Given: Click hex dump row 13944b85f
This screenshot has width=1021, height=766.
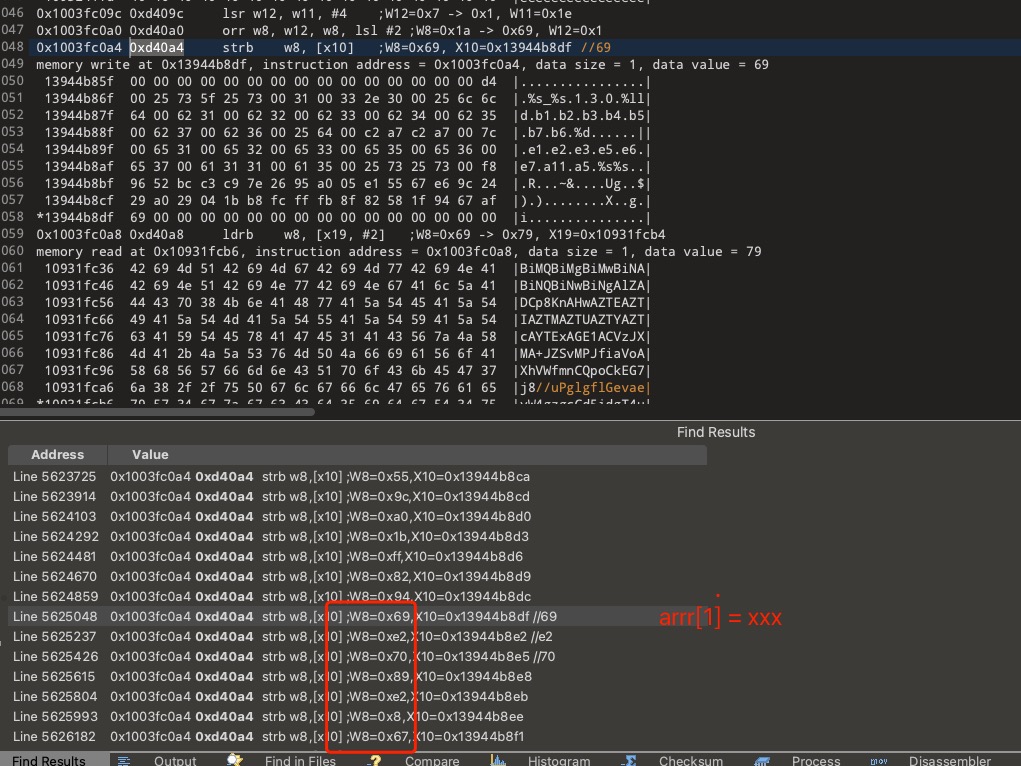Looking at the screenshot, I should click(x=348, y=82).
